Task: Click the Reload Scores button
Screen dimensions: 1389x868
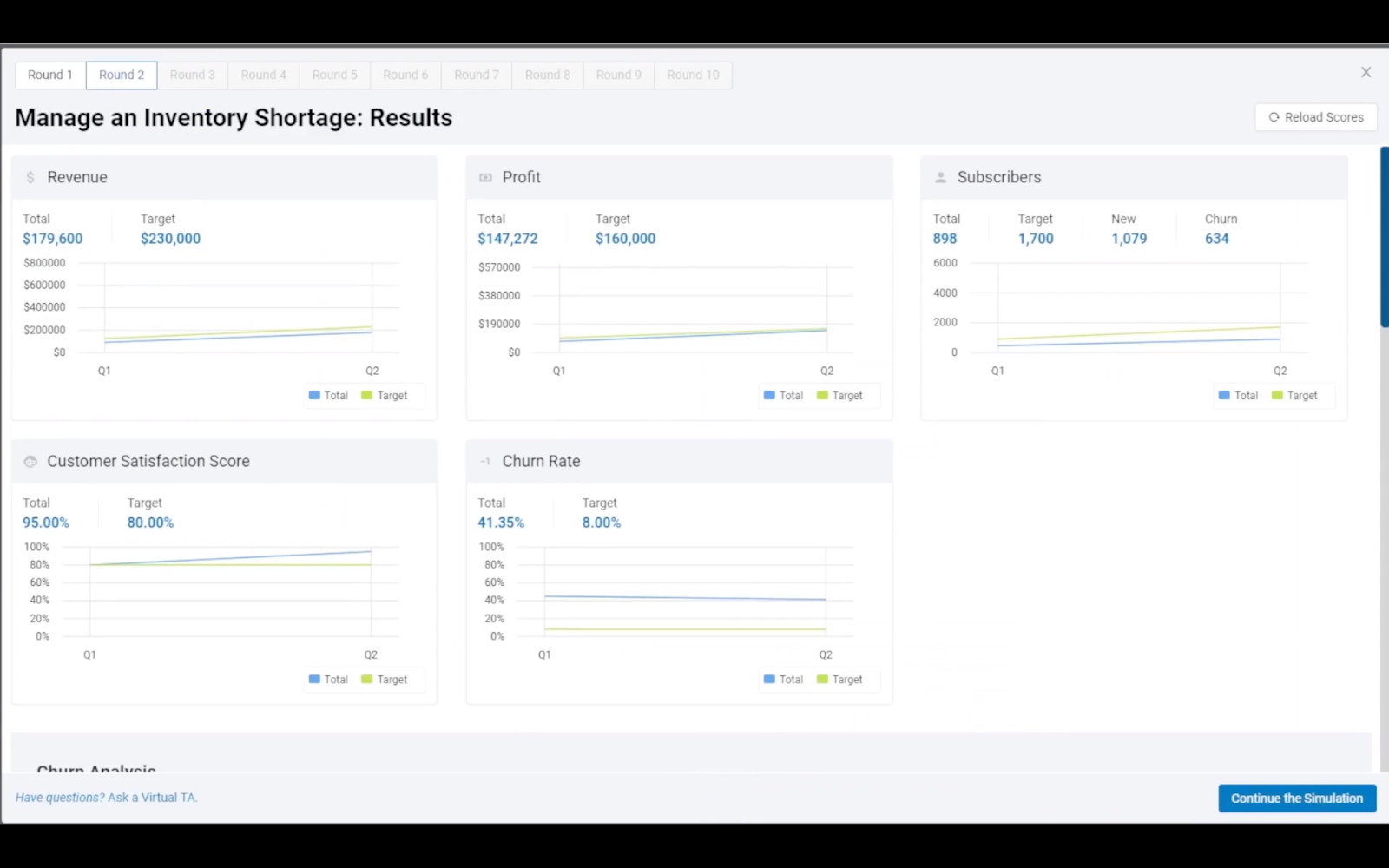Action: [x=1316, y=117]
